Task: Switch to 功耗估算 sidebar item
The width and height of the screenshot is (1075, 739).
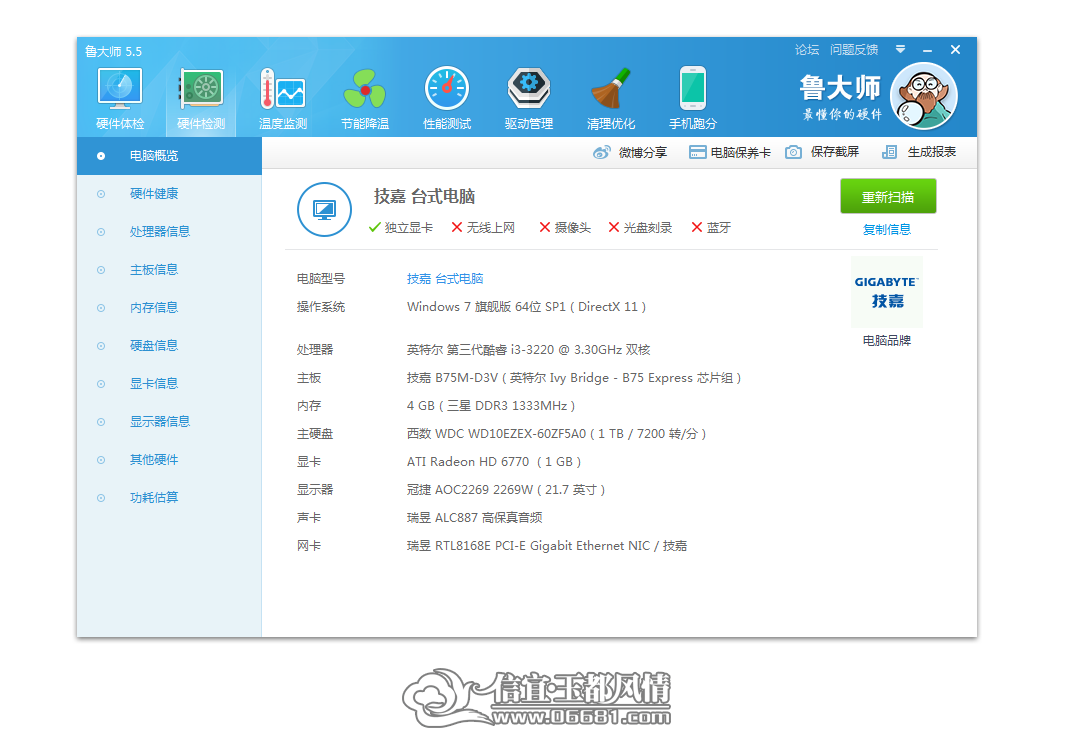Action: pyautogui.click(x=169, y=498)
